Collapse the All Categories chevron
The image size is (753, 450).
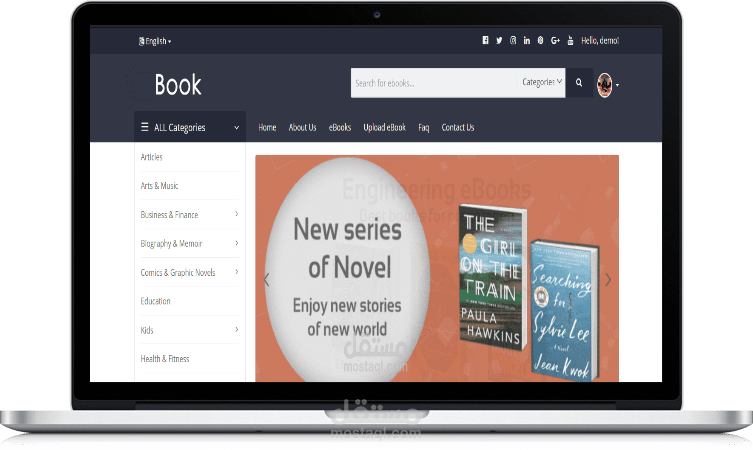coord(236,128)
